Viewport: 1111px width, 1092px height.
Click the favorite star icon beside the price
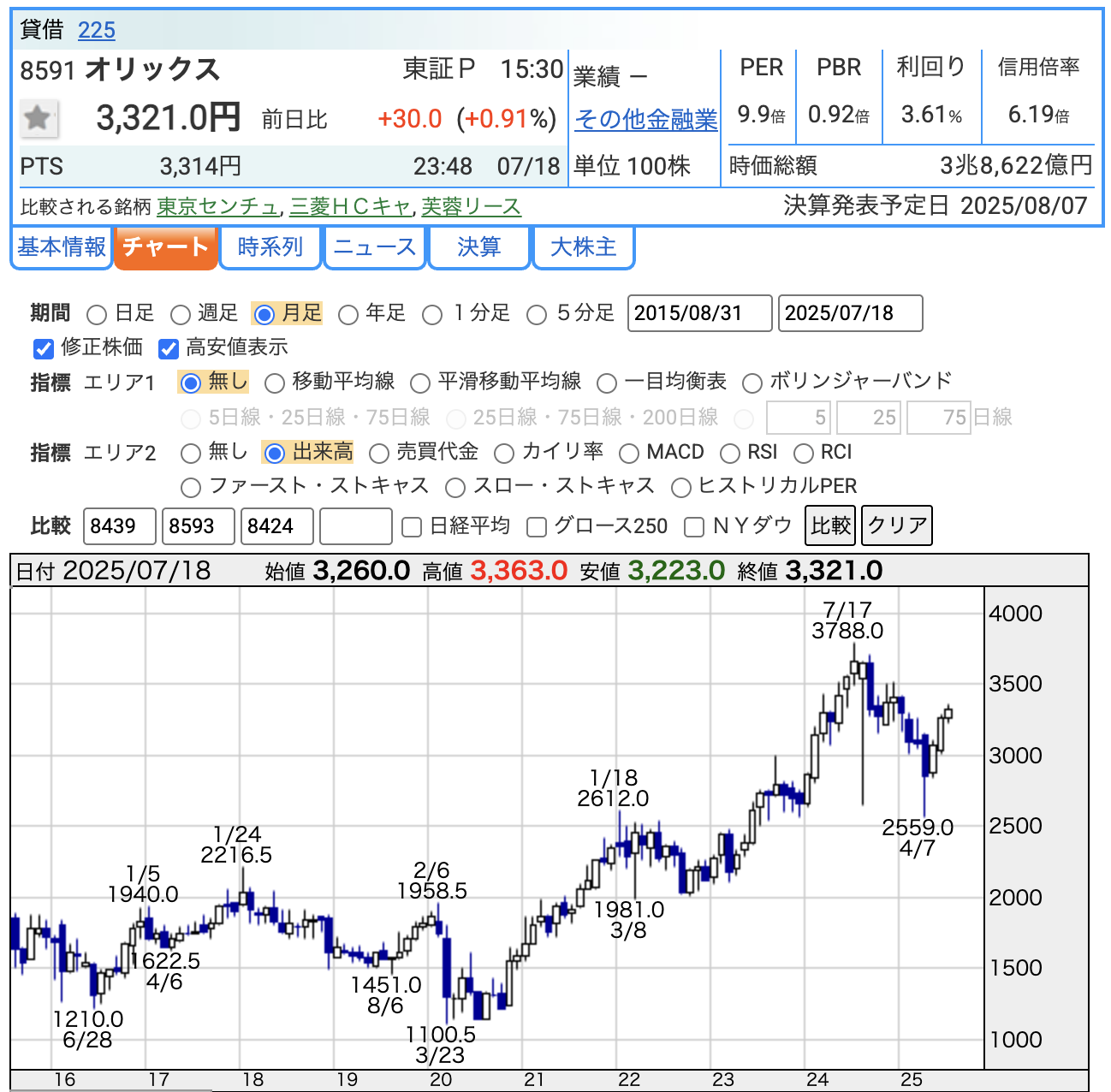pyautogui.click(x=39, y=118)
